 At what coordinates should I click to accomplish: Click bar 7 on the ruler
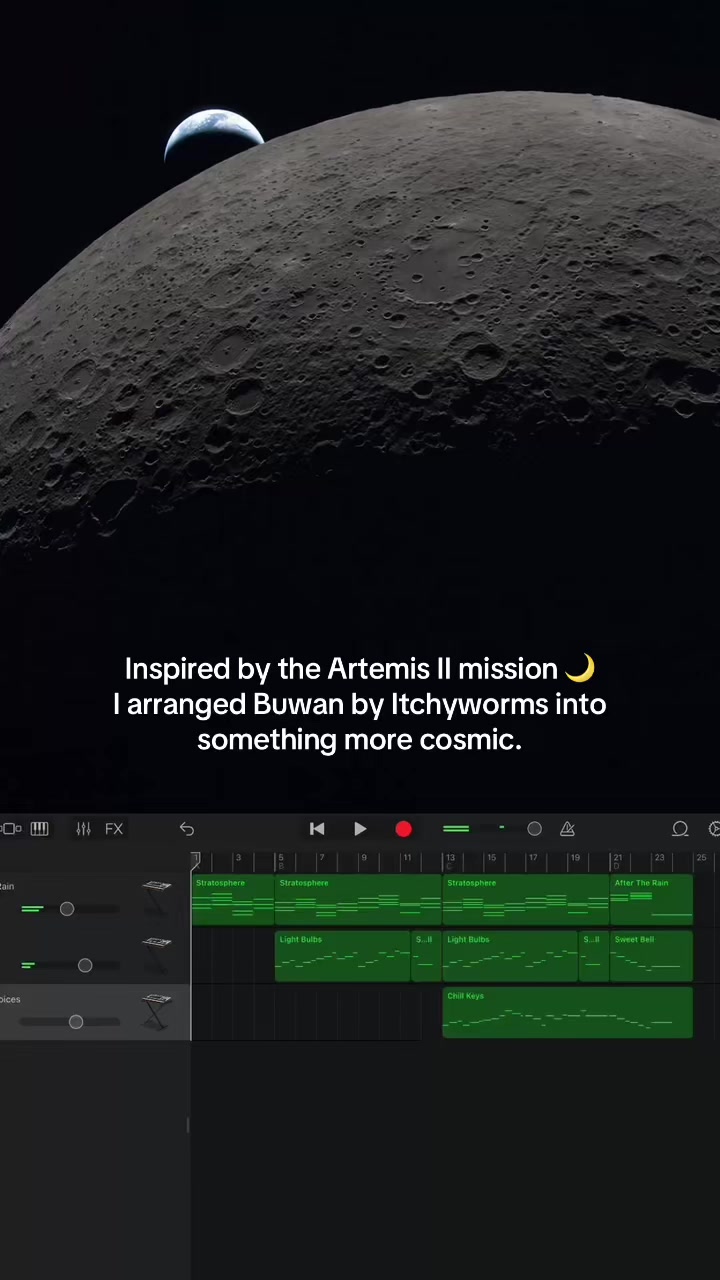coord(321,858)
